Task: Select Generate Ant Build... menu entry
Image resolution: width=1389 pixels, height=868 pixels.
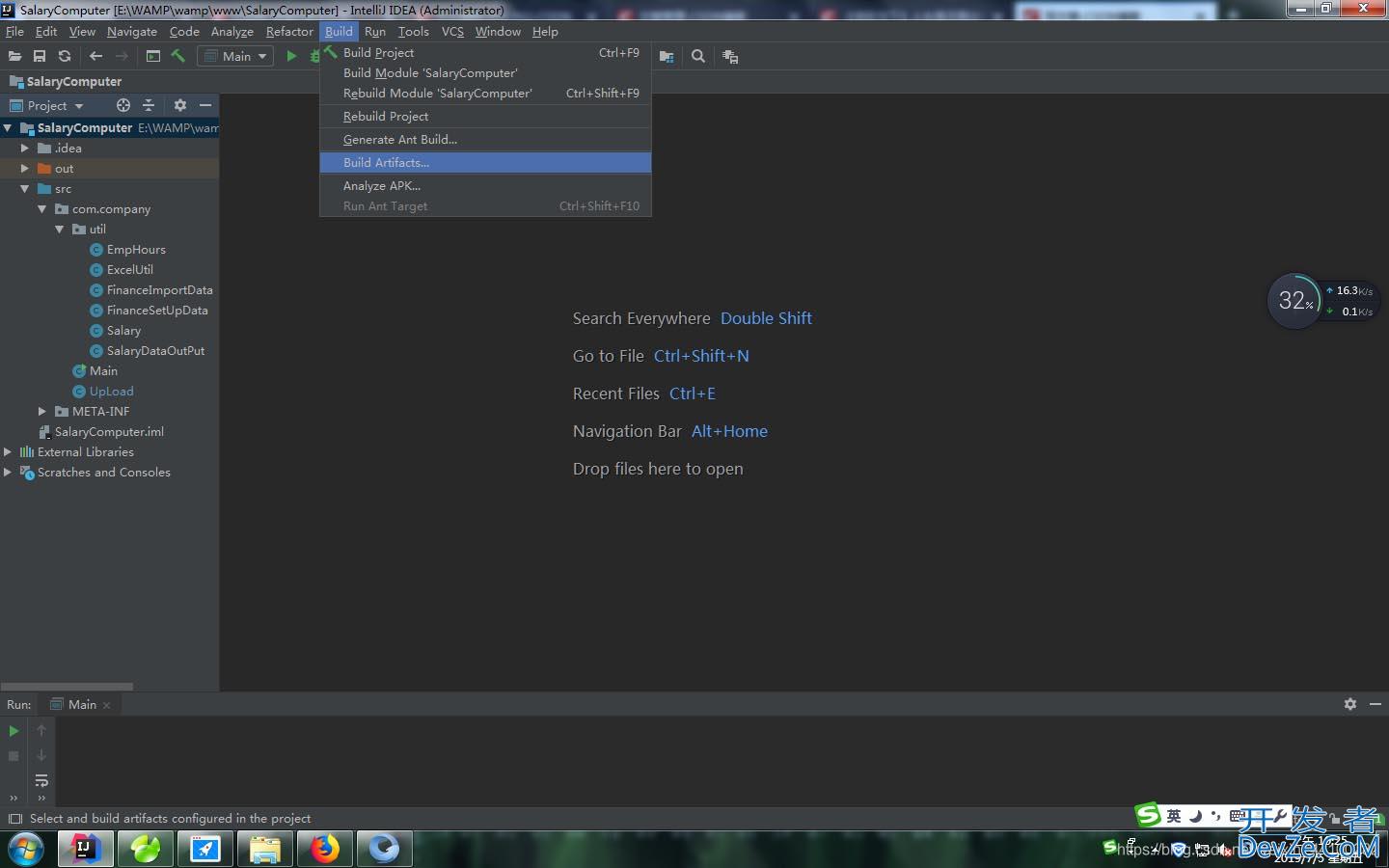Action: coord(485,139)
